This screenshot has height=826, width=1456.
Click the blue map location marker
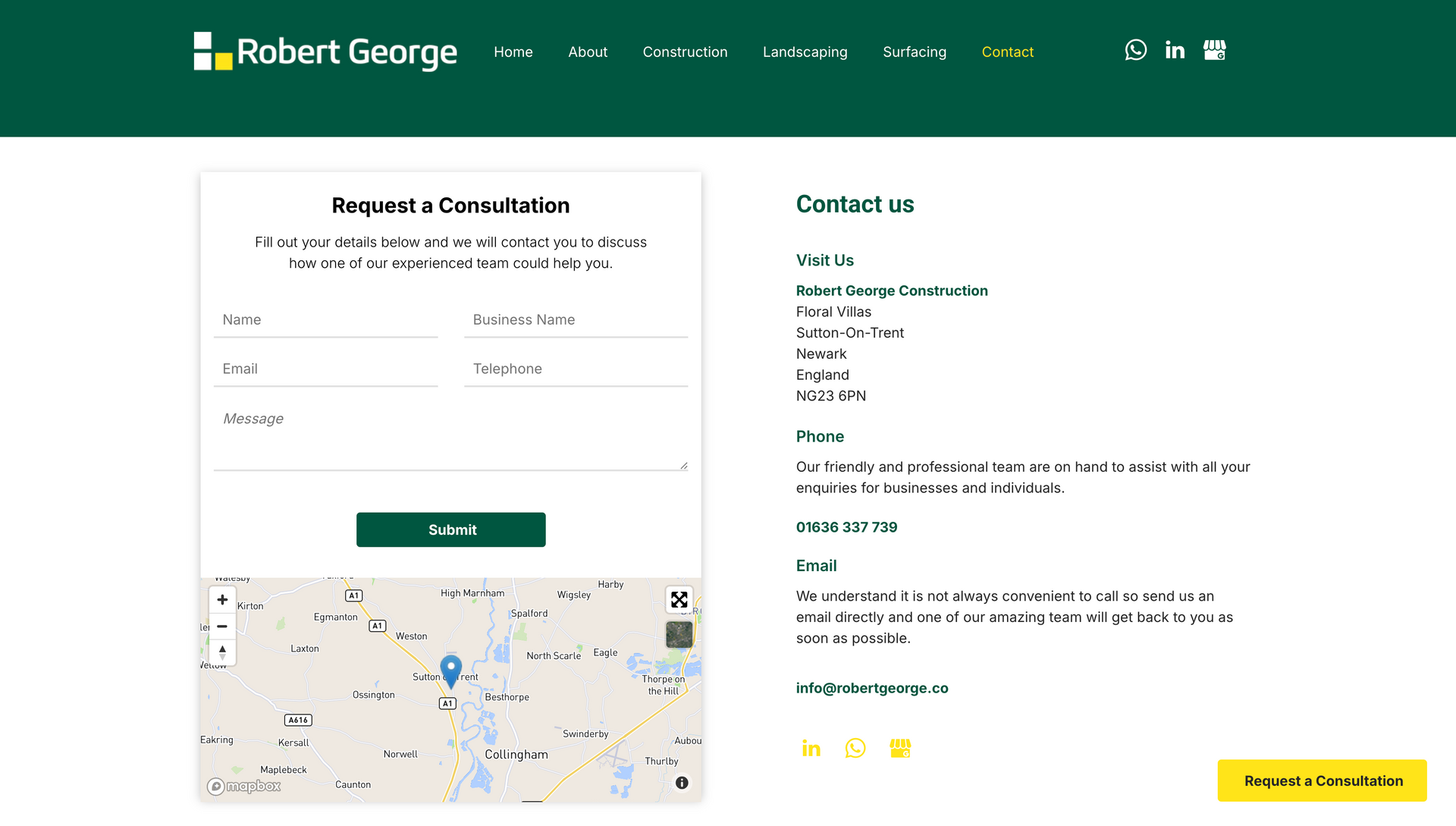[450, 670]
